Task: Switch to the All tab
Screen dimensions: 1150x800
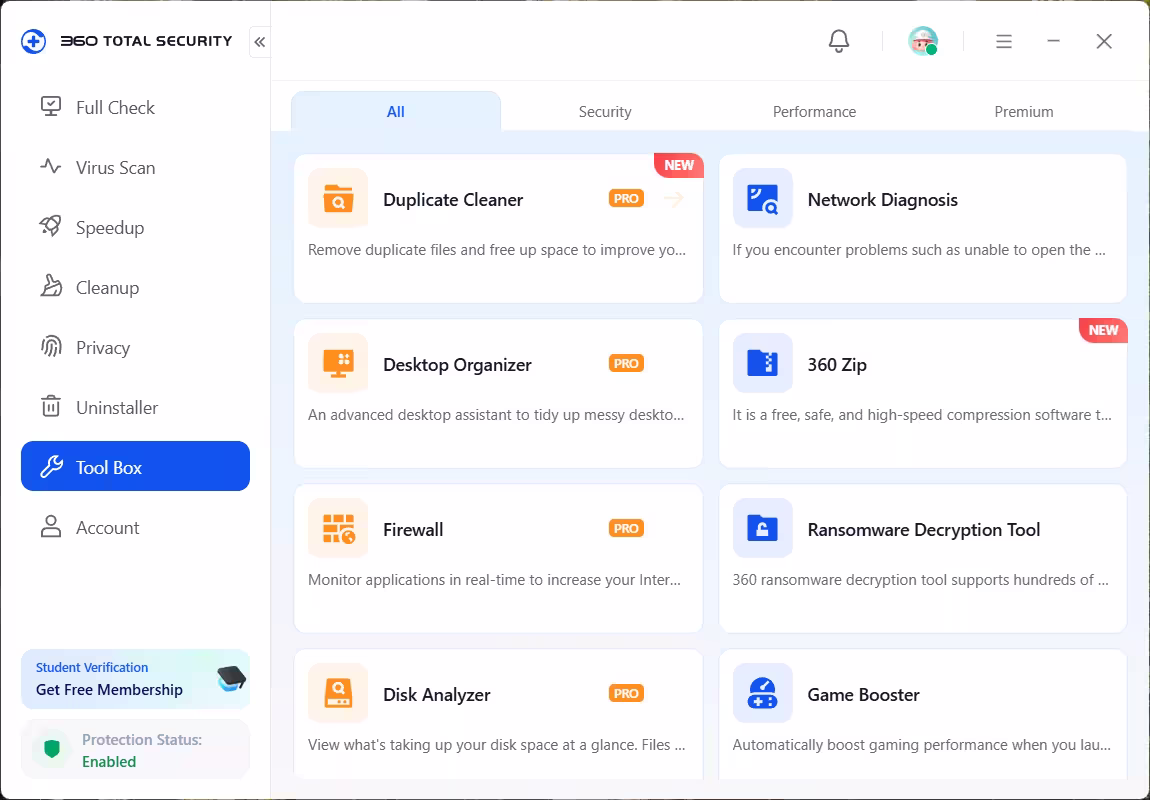Action: (395, 111)
